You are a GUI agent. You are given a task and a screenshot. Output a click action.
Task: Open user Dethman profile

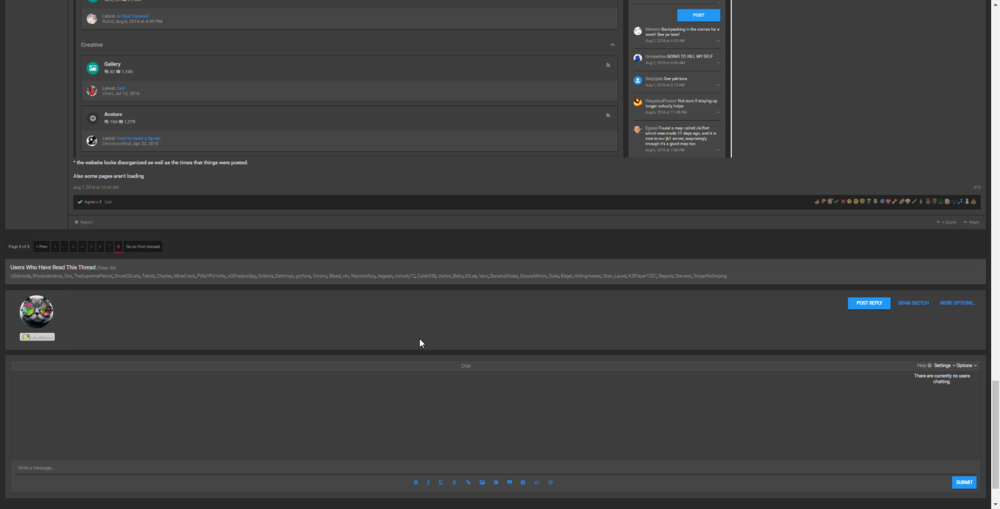284,276
